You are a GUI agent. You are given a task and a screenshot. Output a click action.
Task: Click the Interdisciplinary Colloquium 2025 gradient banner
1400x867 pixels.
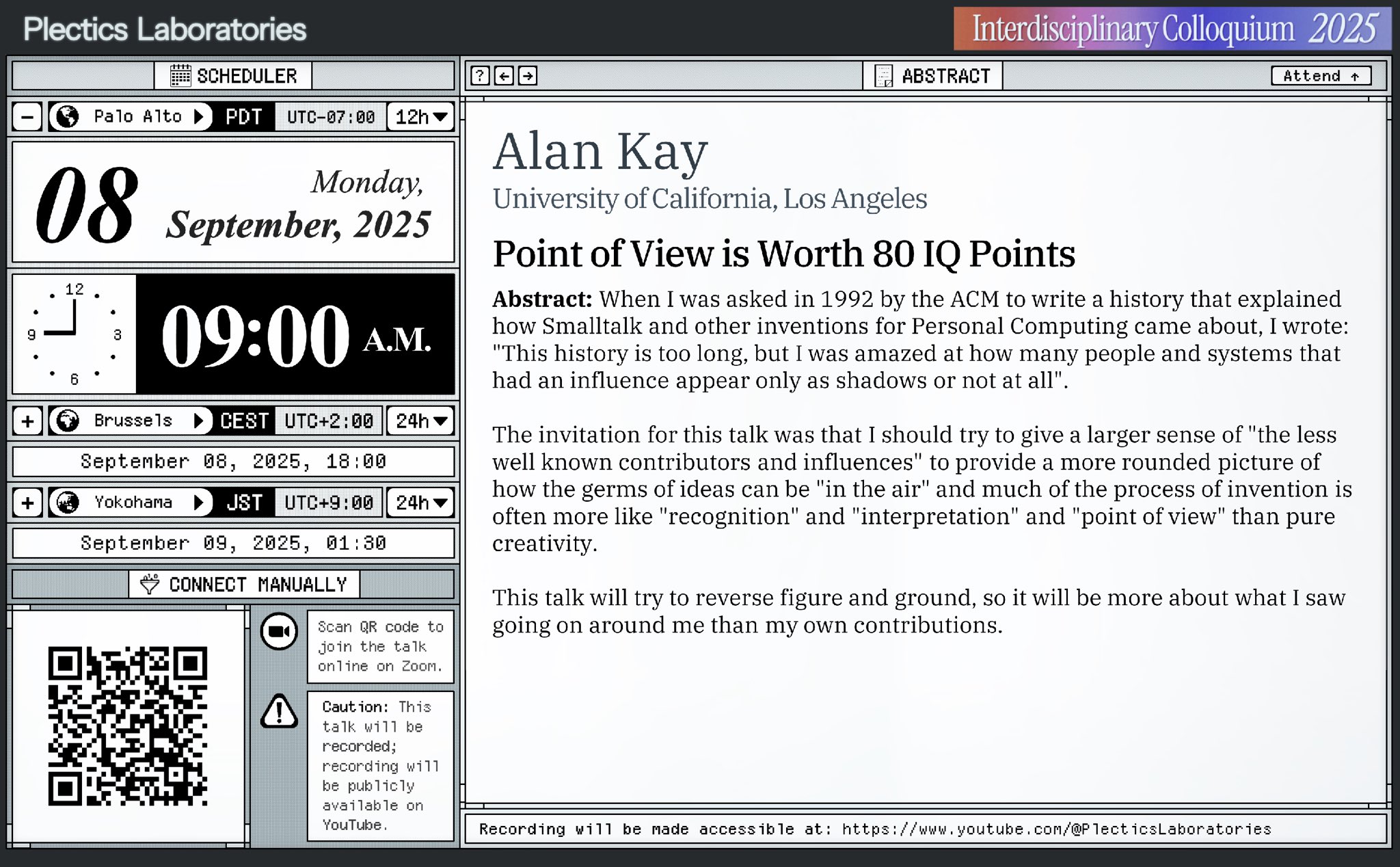[x=1172, y=29]
